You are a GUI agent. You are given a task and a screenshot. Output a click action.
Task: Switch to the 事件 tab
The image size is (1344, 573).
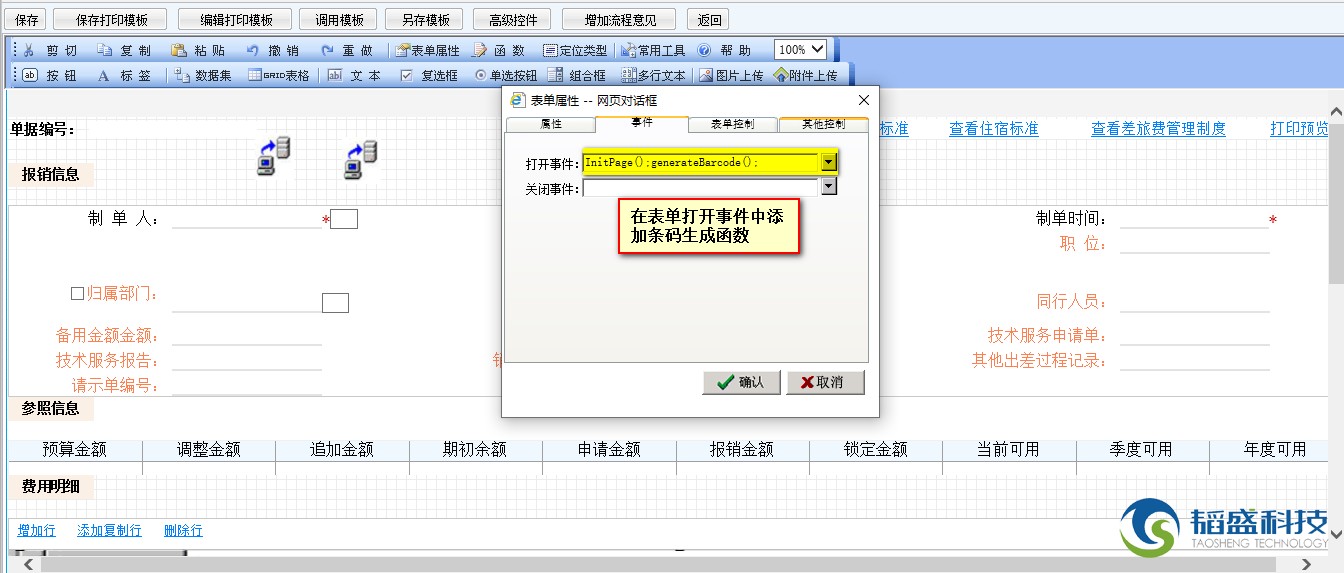[641, 122]
